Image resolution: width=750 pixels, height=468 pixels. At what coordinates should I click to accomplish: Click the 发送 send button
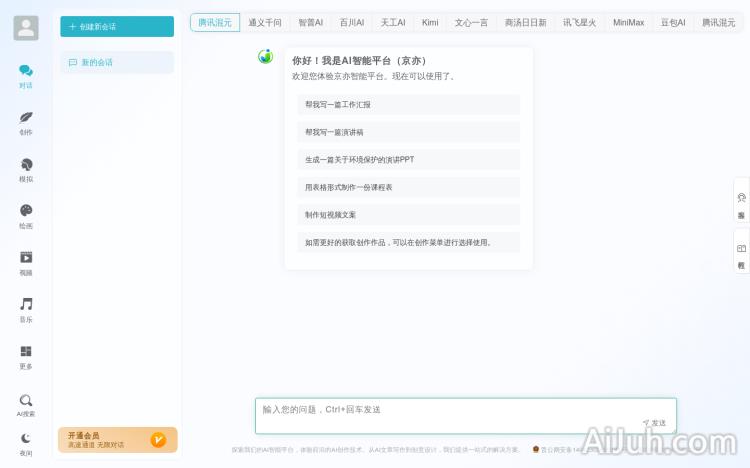coord(655,423)
